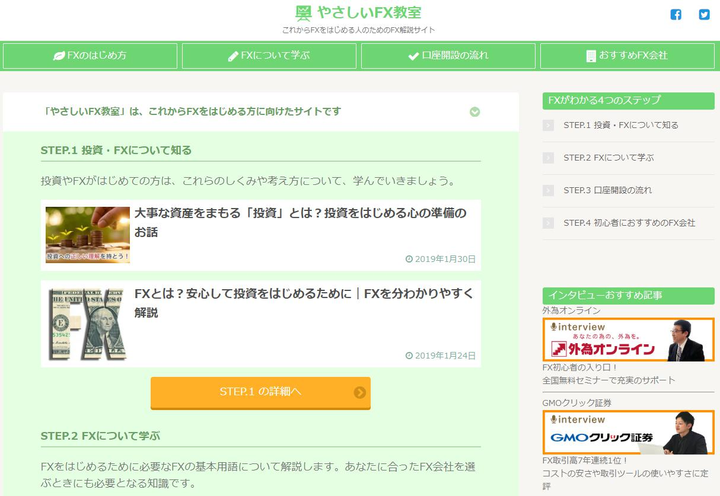Click date 2019年1月30日 on first article
Viewport: 720px width, 496px height.
point(445,259)
